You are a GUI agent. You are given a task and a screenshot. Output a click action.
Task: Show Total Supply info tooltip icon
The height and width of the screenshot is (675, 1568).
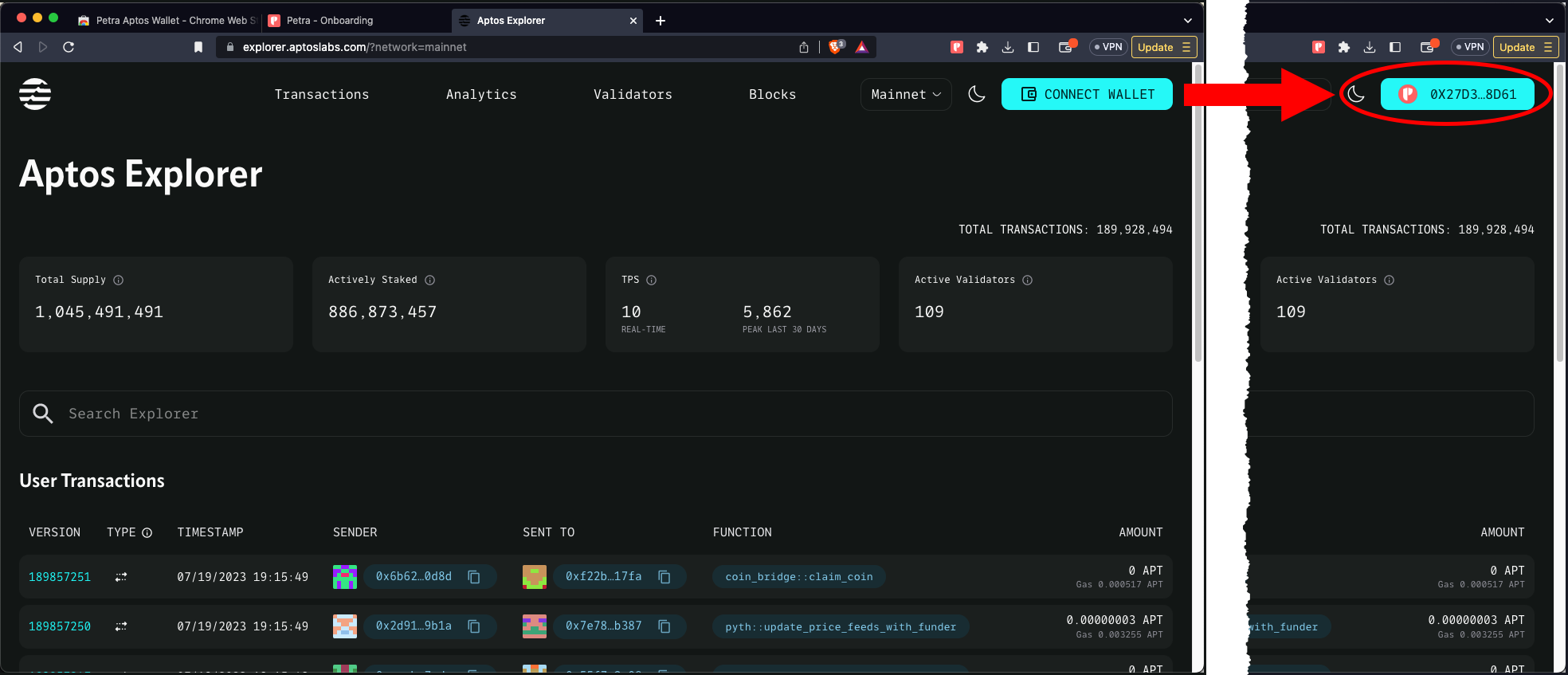(x=119, y=280)
